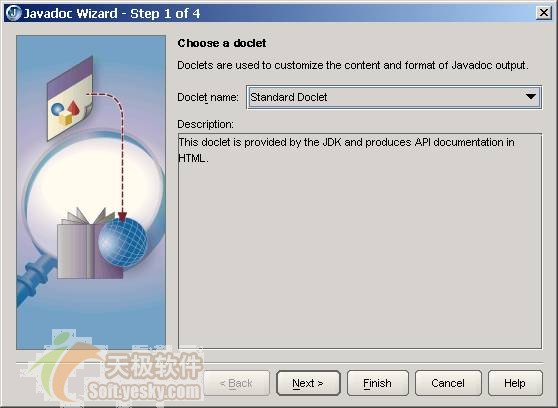Close the Javadoc Wizard window
Screen dimensions: 558x408
[544, 13]
